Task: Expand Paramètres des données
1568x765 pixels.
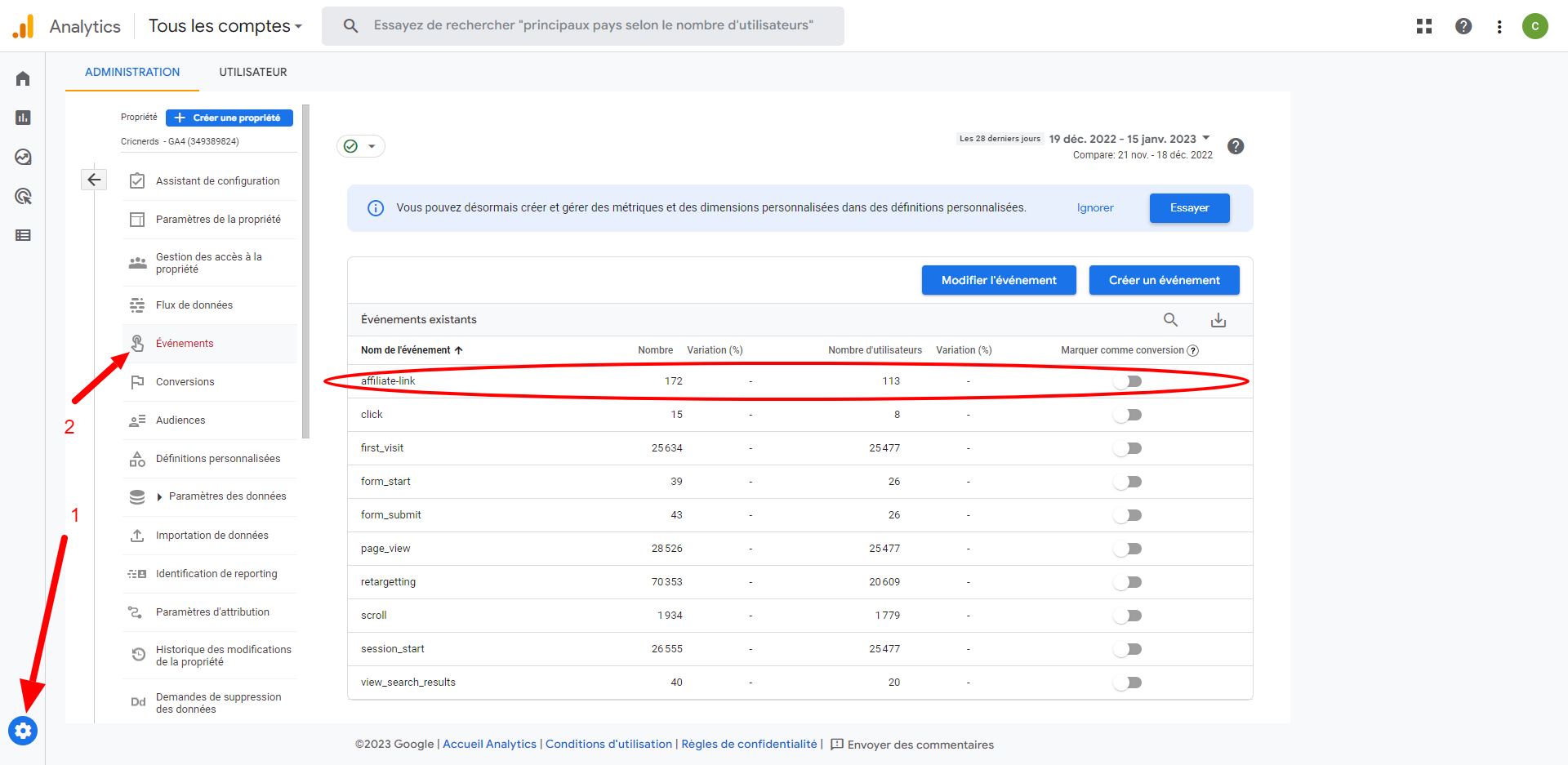Action: point(159,496)
